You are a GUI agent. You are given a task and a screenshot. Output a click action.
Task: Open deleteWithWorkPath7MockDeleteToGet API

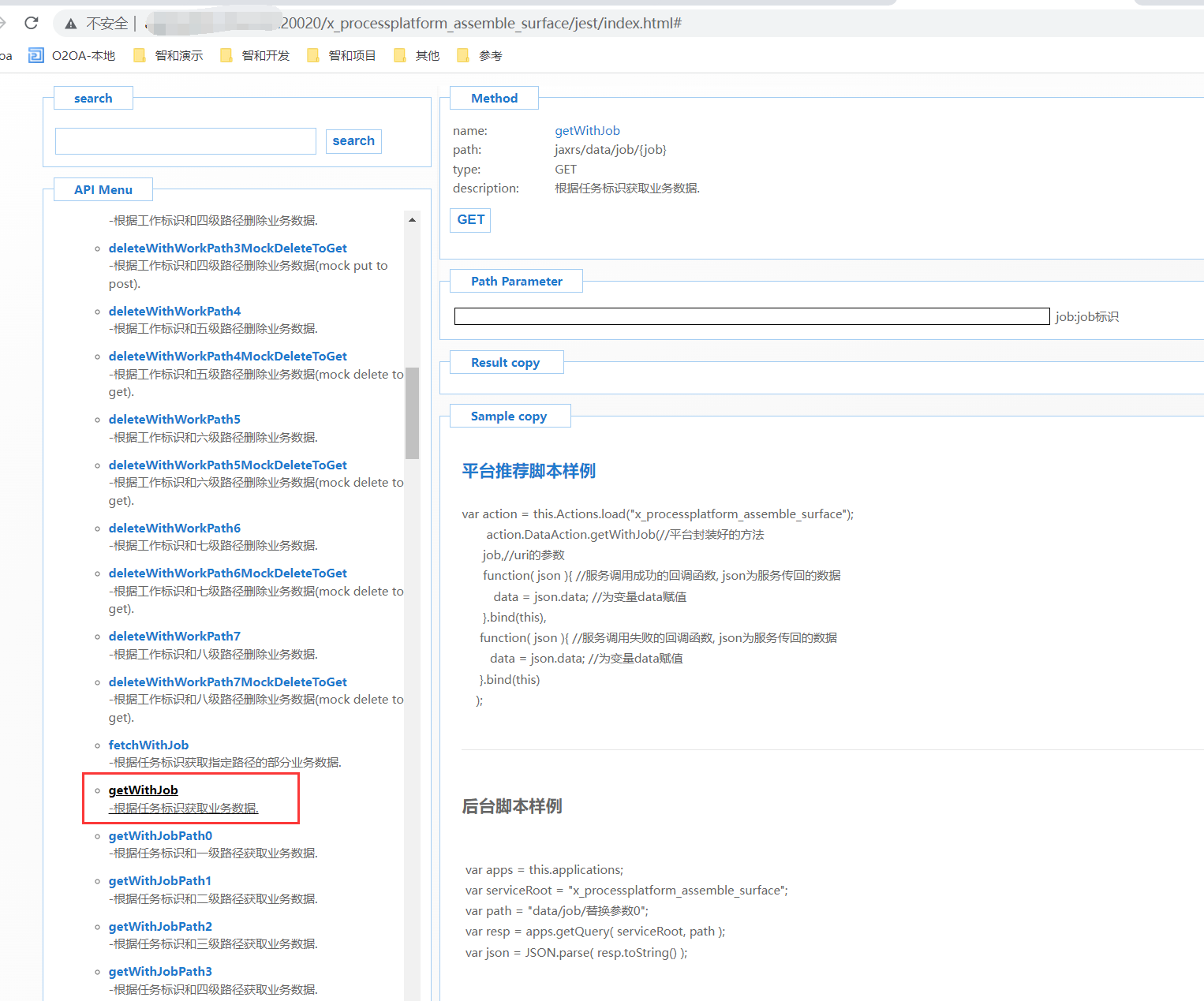coord(227,682)
